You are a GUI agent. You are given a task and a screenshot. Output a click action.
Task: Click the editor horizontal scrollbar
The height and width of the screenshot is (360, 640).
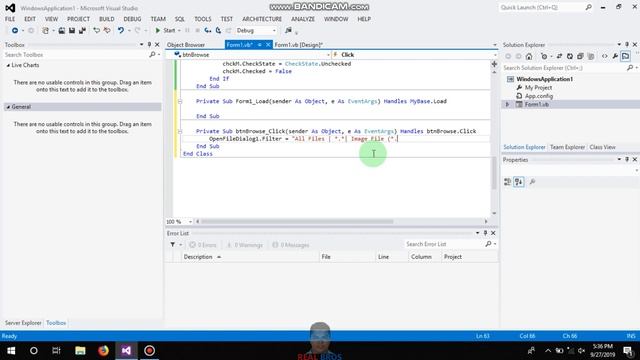[x=297, y=222]
